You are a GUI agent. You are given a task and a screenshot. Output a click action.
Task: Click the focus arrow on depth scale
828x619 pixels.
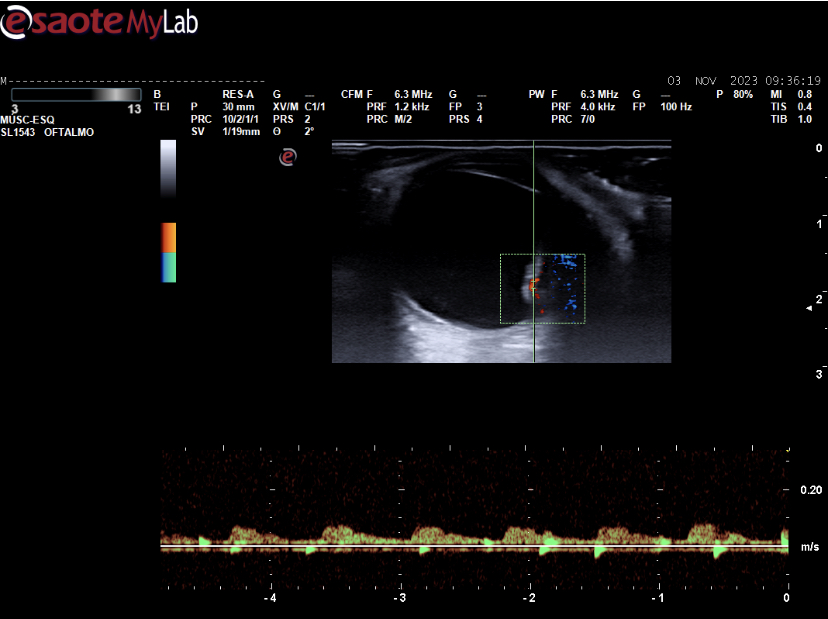click(810, 311)
